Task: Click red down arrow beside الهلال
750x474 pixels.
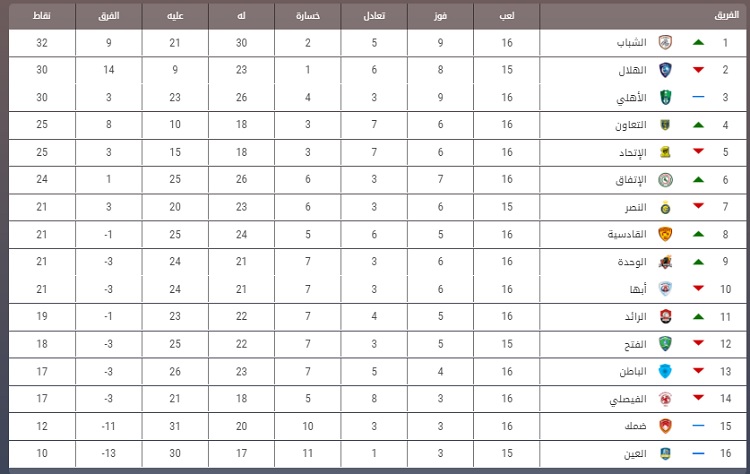Action: 698,70
